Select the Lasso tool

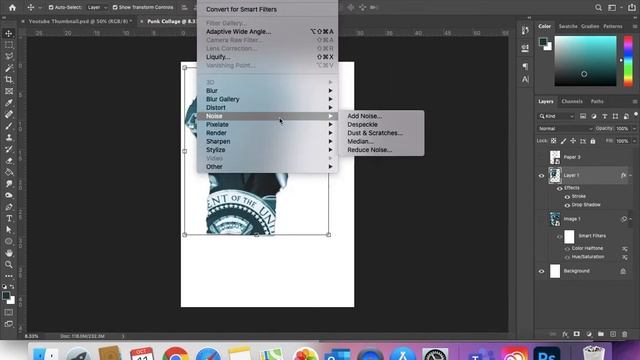coord(9,56)
